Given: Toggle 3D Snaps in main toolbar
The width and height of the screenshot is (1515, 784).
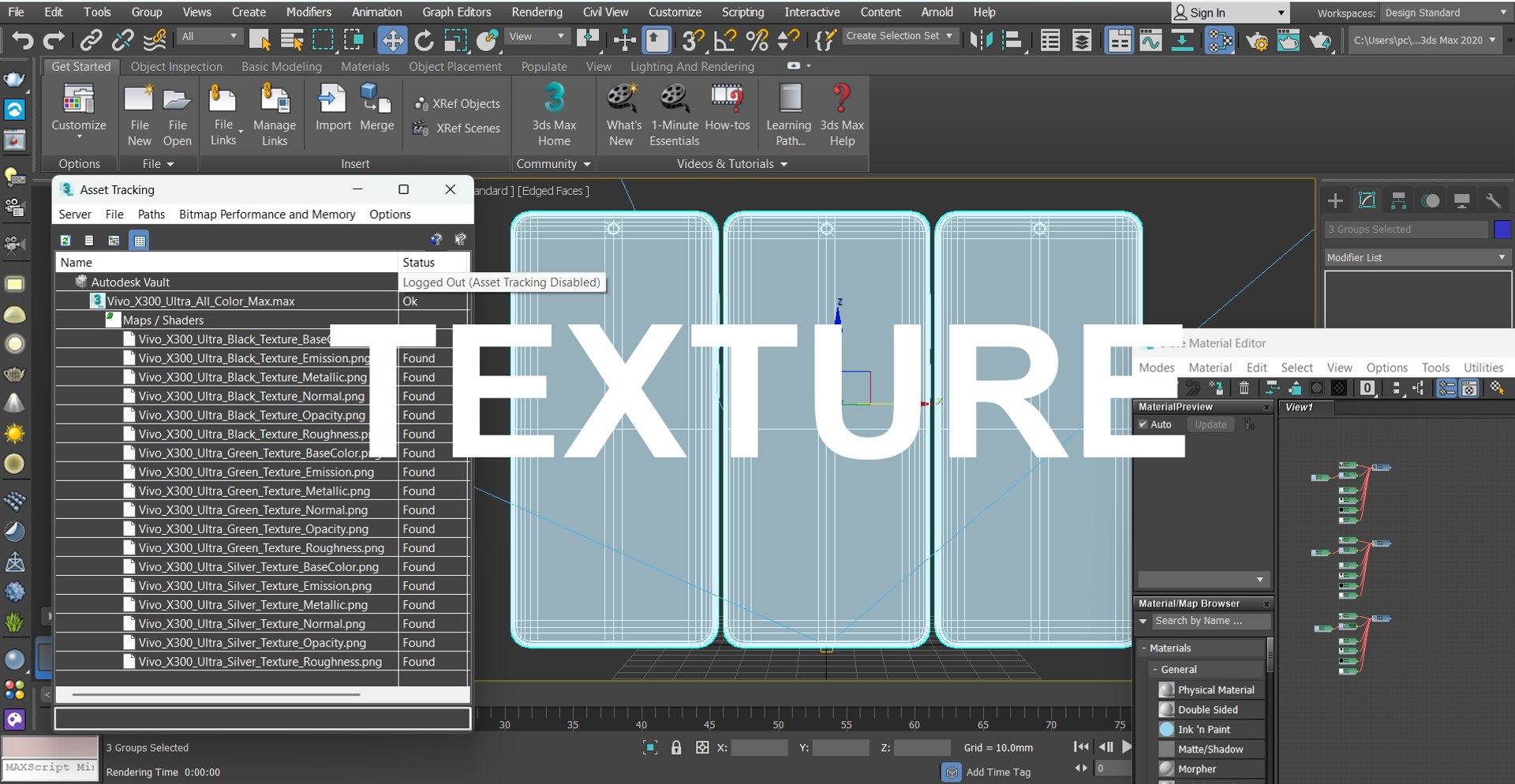Looking at the screenshot, I should [x=694, y=39].
